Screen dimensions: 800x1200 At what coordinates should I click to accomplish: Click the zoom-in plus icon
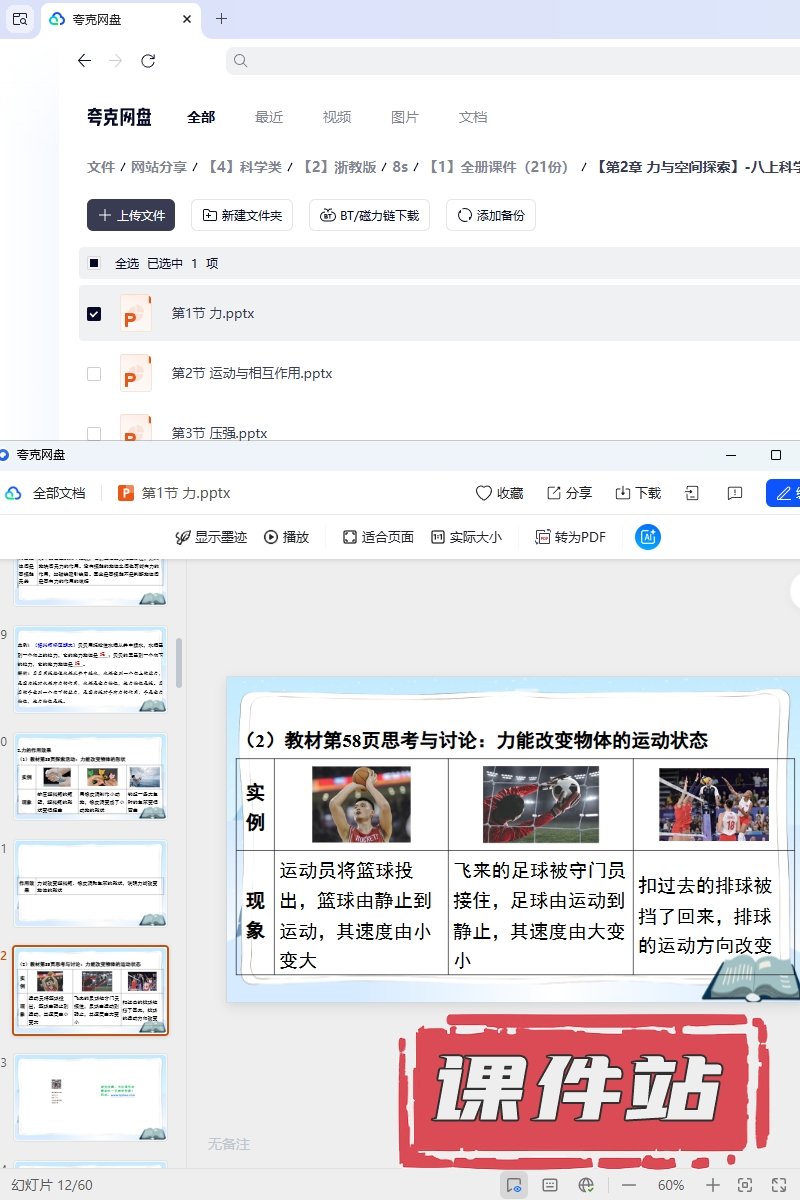coord(713,1185)
